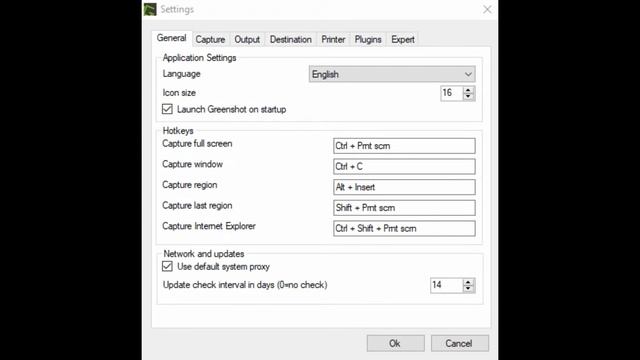Open the Output tab
This screenshot has width=640, height=360.
coord(247,40)
